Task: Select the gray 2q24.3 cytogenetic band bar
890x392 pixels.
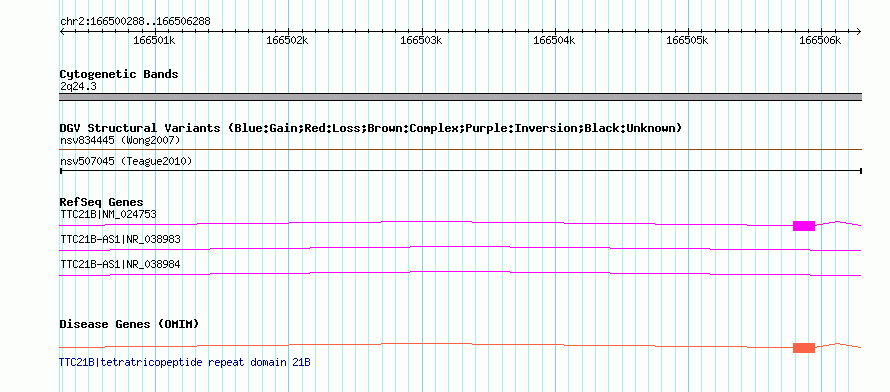Action: [x=460, y=97]
